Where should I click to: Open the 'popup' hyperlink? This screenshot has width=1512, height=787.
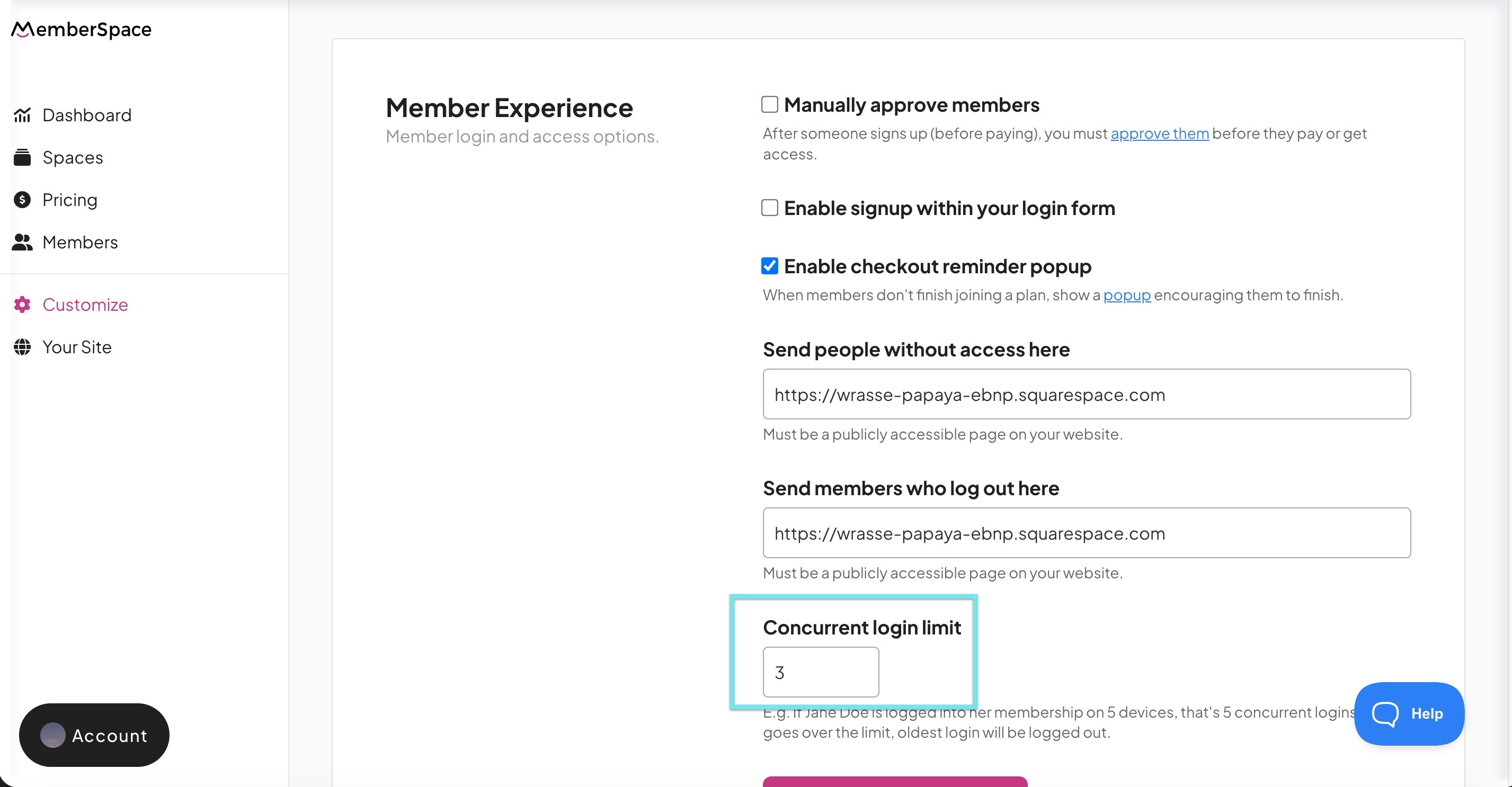1126,295
